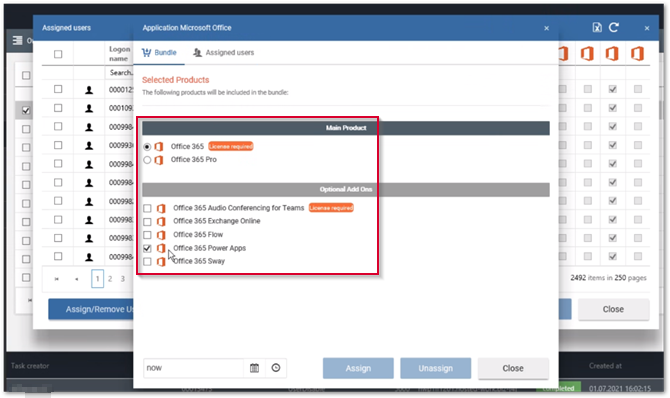
Task: Enable Office 365 Audio Conferencing for Teams checkbox
Action: 147,208
